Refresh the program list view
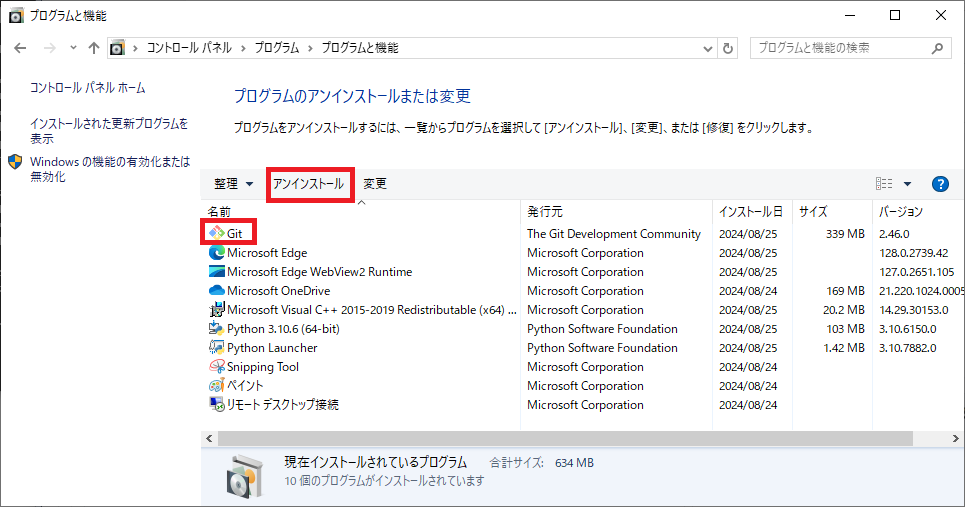The image size is (965, 507). (728, 48)
